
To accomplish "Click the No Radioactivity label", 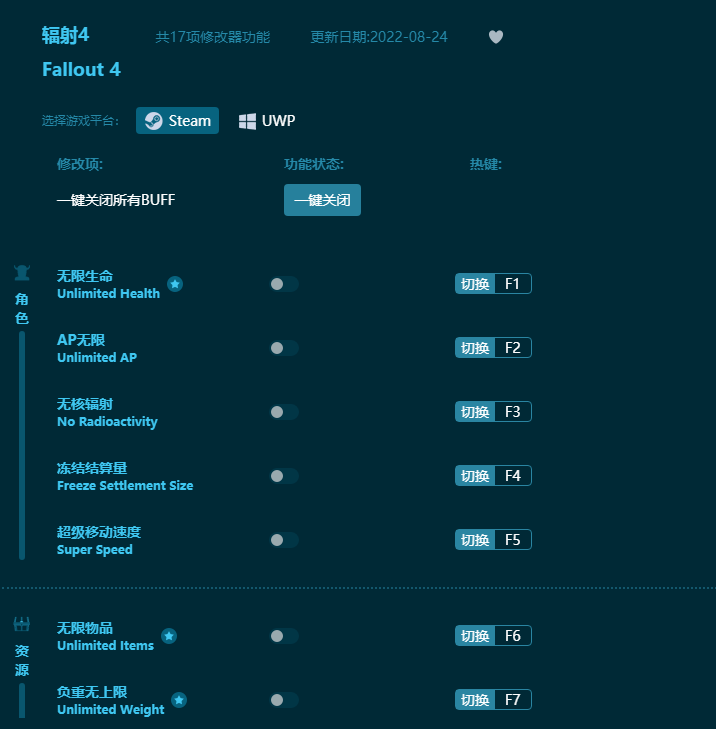I will coord(107,422).
